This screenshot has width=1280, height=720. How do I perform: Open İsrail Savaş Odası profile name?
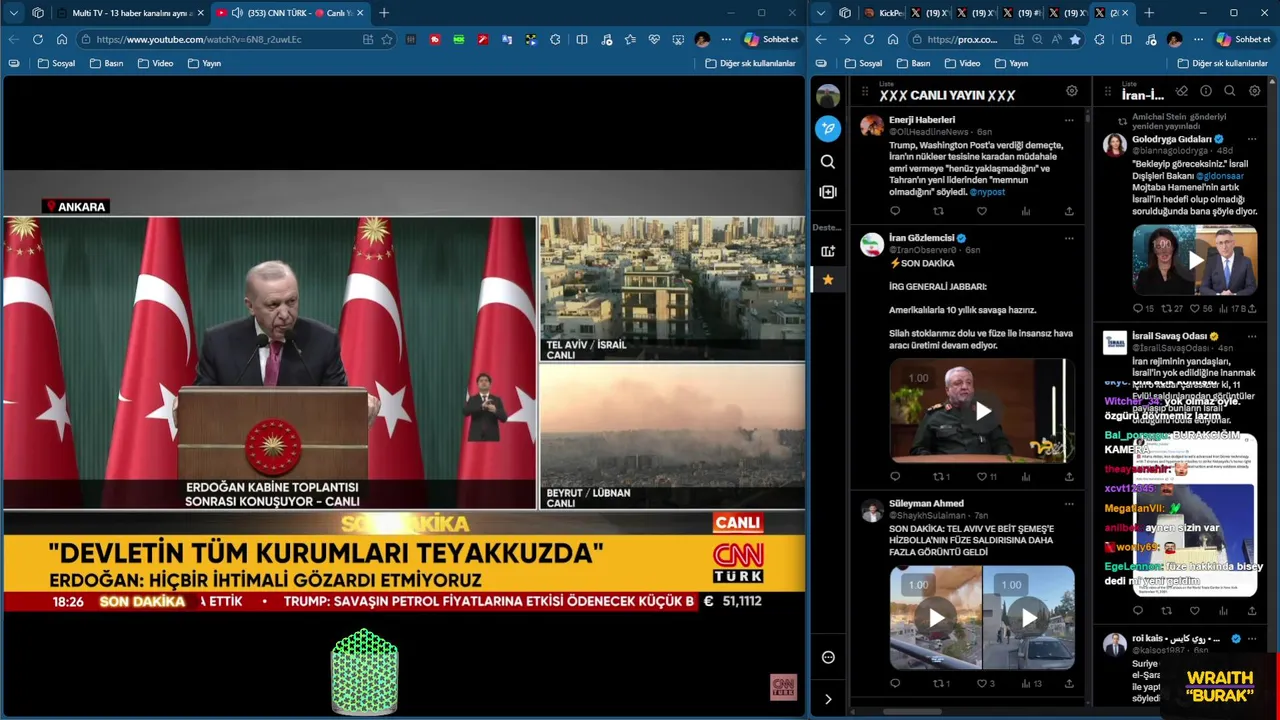pos(1169,336)
